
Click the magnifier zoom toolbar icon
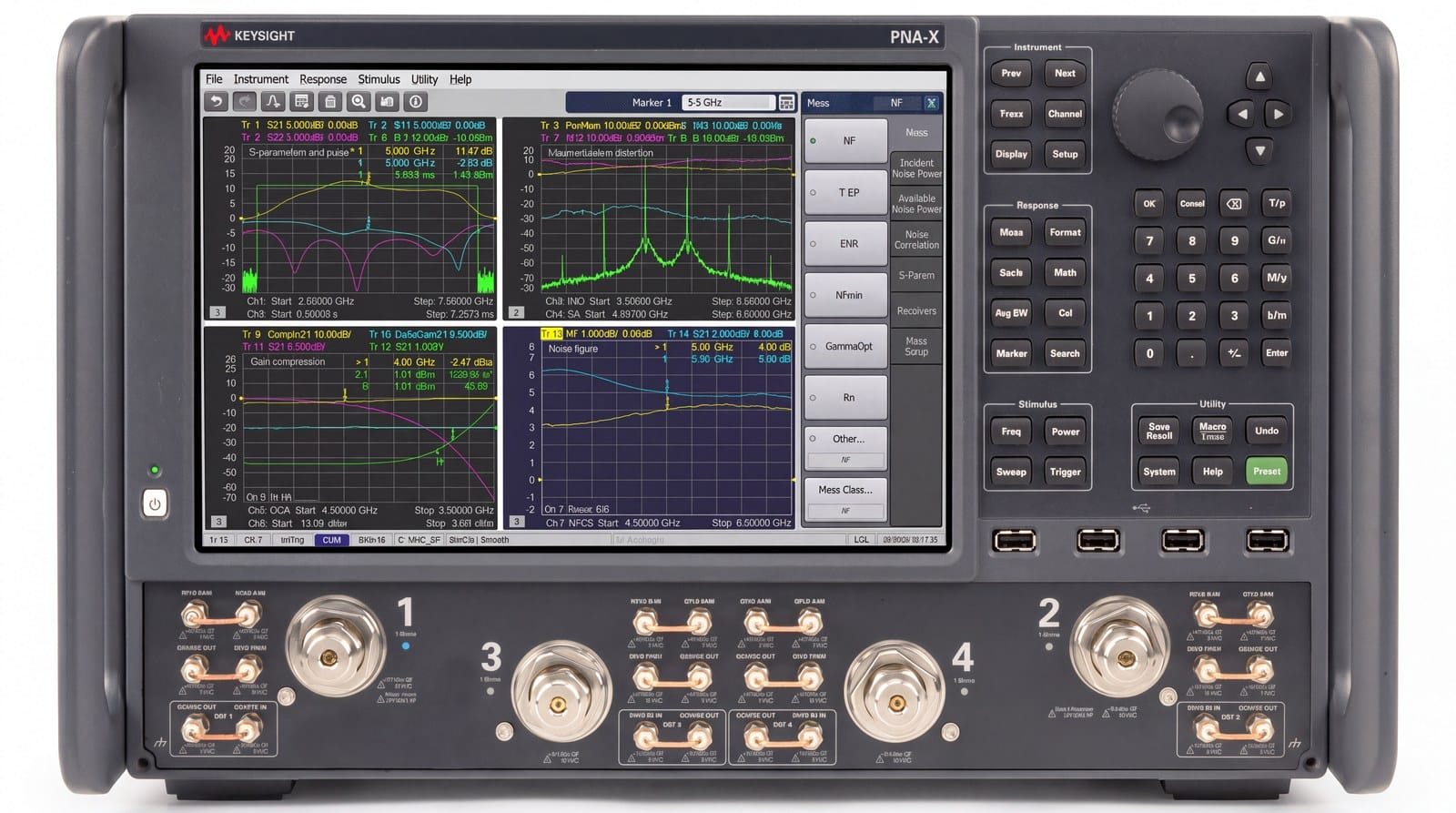(x=359, y=102)
